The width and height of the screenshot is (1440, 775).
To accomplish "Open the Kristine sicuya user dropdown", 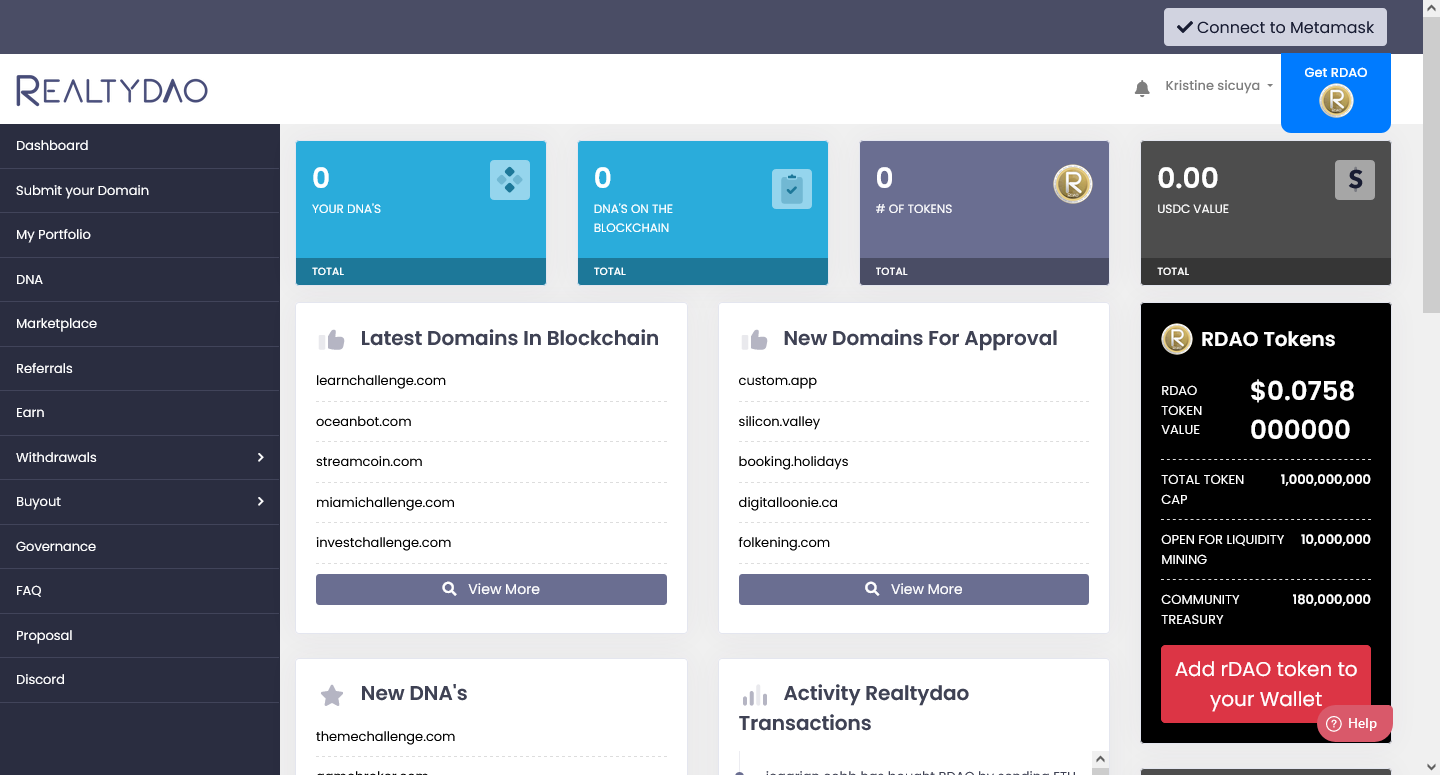I will [x=1219, y=86].
